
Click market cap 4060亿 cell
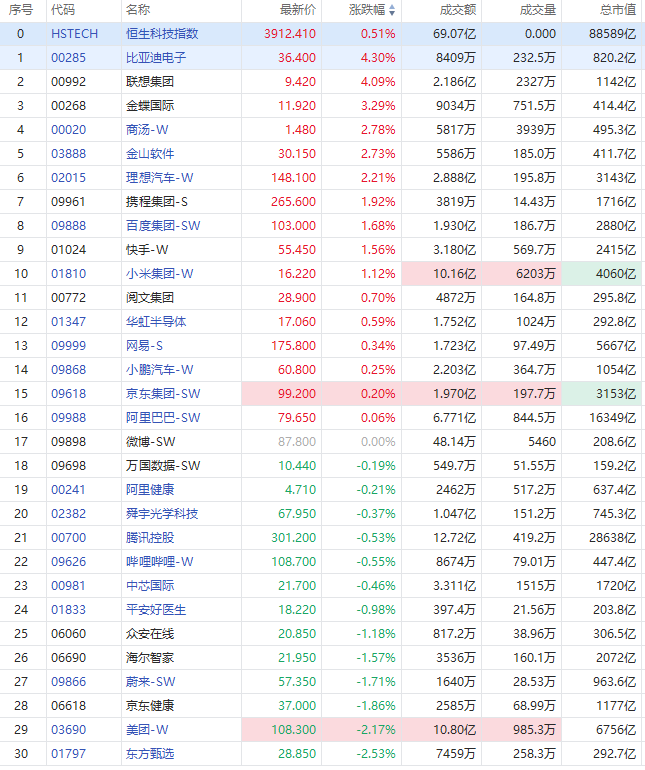[603, 274]
